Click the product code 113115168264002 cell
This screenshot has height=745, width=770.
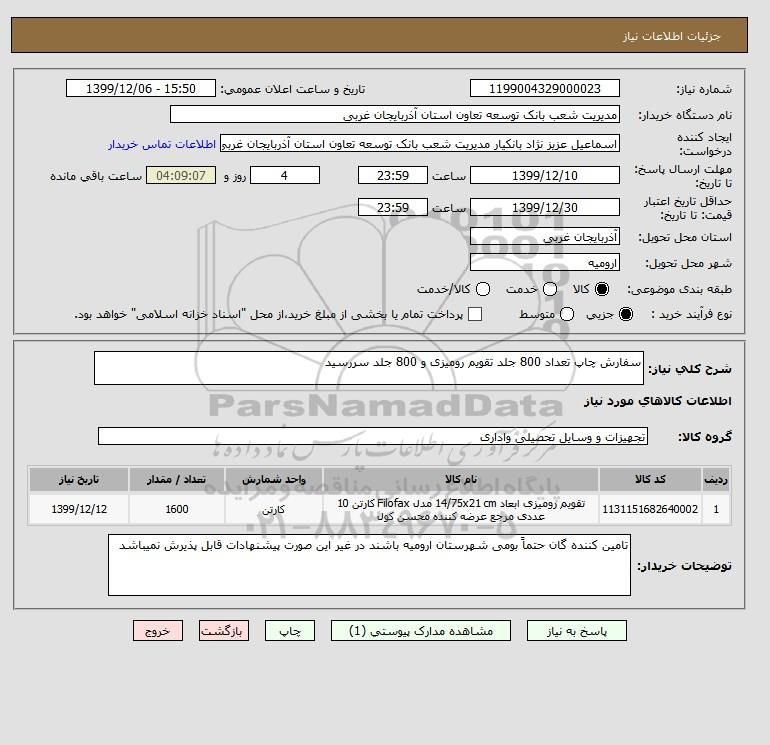click(x=650, y=509)
